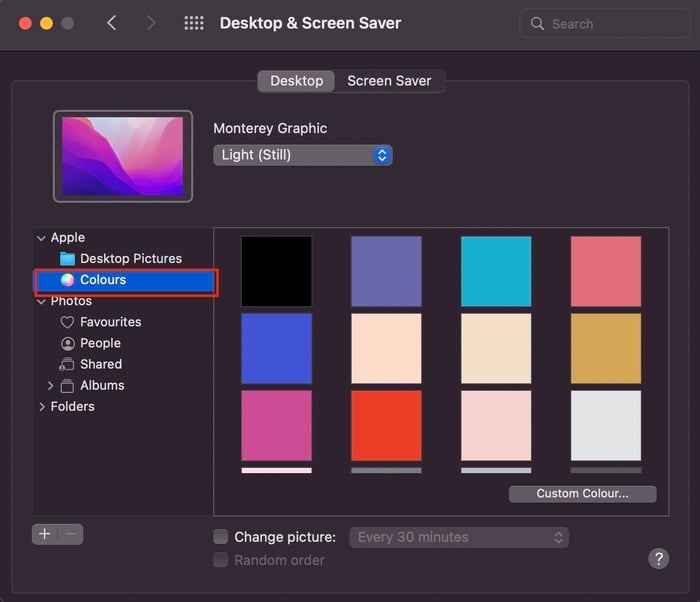This screenshot has height=602, width=700.
Task: Enable the Change picture checkbox
Action: (221, 536)
